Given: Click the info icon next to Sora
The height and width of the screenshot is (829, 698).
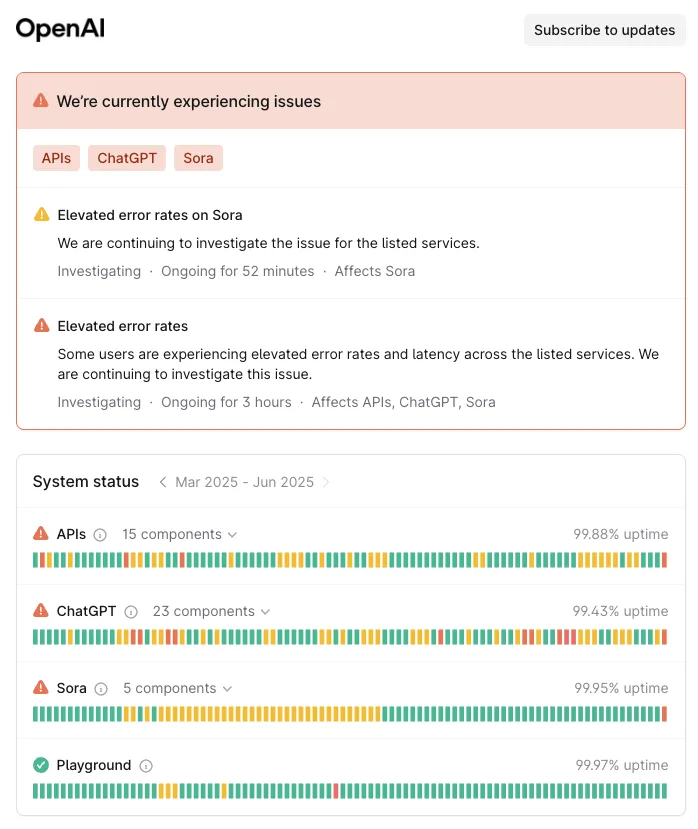Looking at the screenshot, I should 100,689.
